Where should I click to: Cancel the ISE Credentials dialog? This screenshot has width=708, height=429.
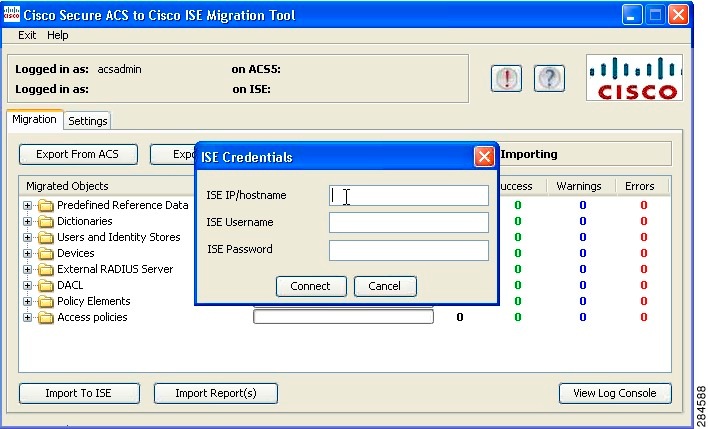point(384,286)
